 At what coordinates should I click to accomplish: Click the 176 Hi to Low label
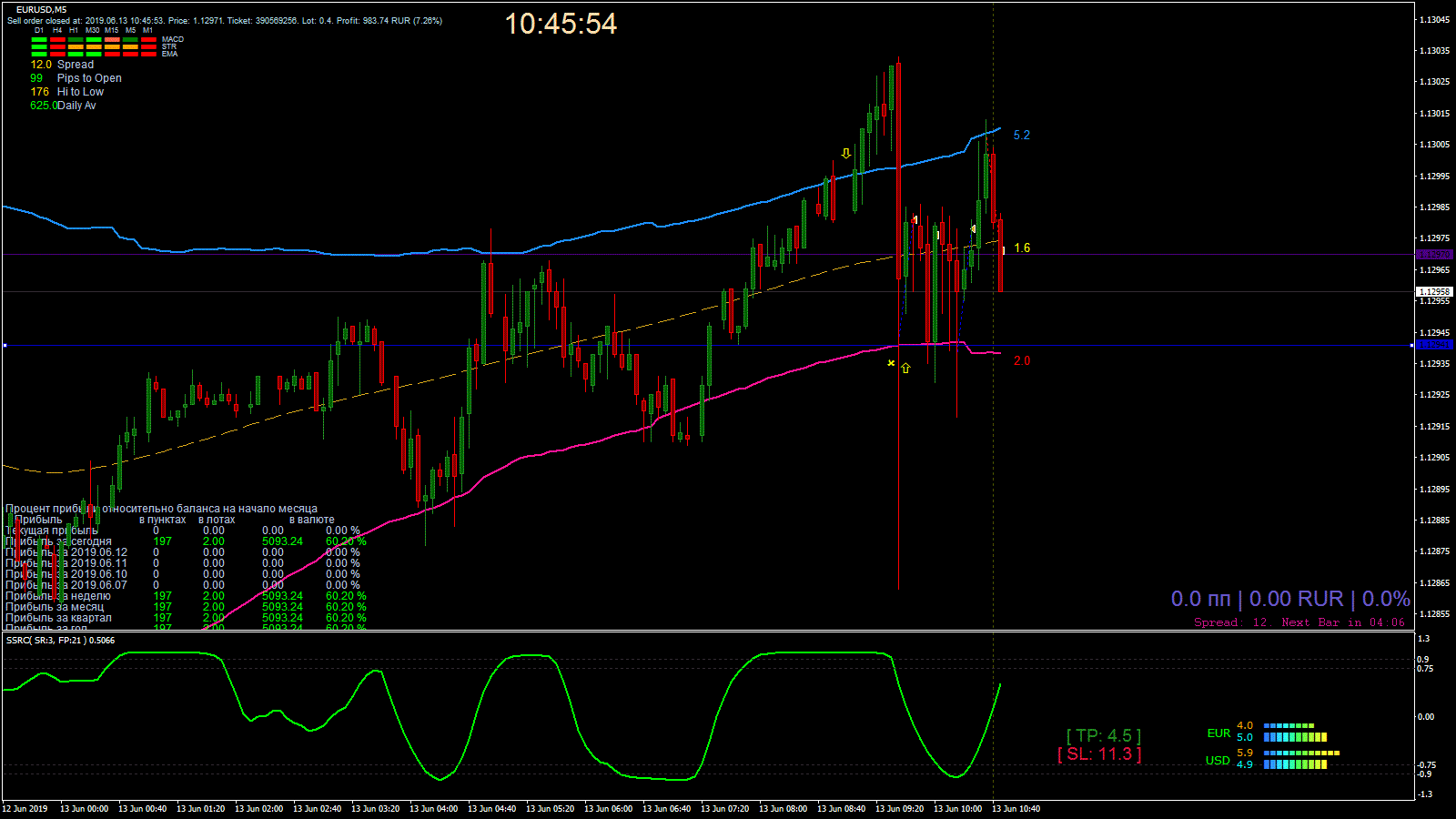66,92
